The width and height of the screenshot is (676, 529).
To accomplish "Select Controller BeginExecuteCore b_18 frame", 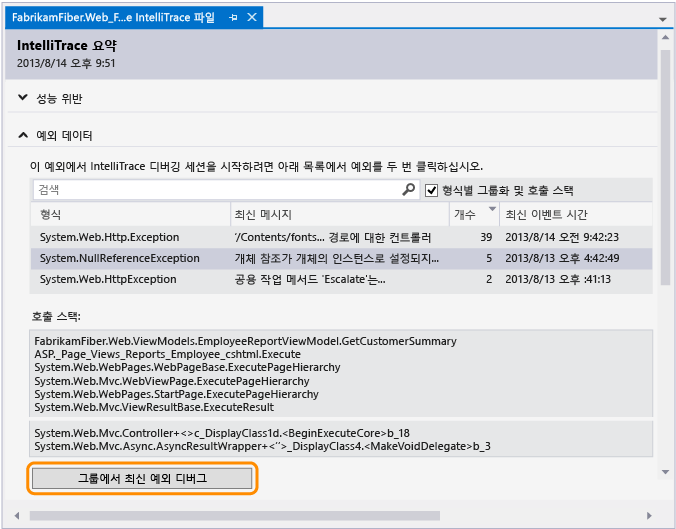I will [x=222, y=433].
